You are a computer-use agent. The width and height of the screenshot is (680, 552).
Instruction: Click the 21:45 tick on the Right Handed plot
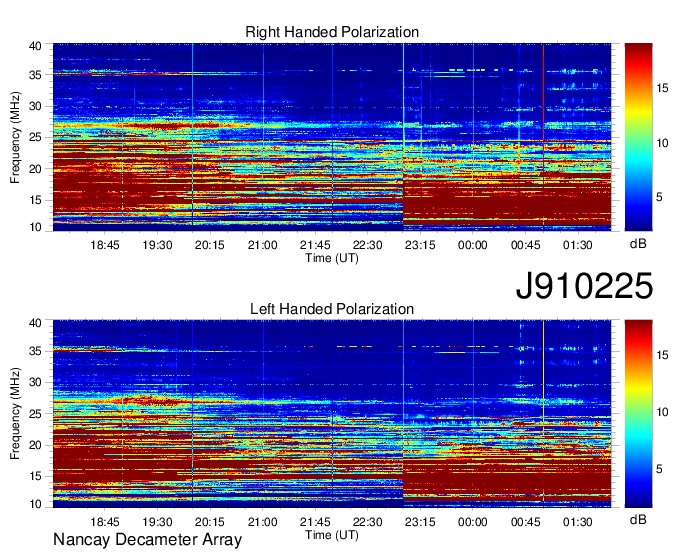click(315, 245)
